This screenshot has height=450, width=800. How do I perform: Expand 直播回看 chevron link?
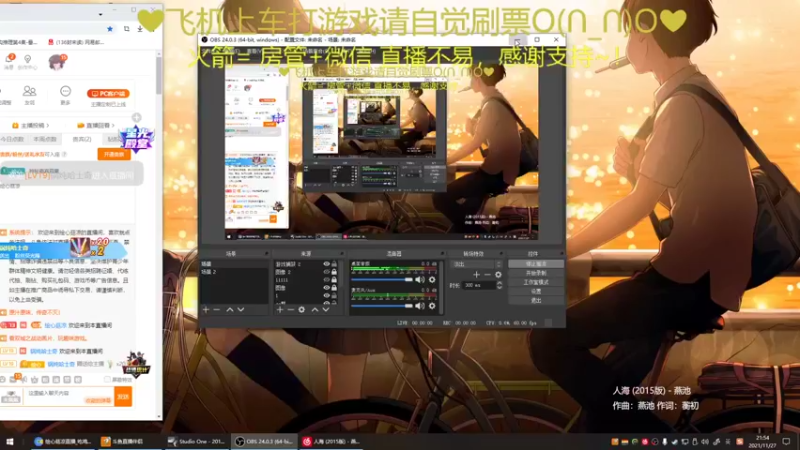95,126
